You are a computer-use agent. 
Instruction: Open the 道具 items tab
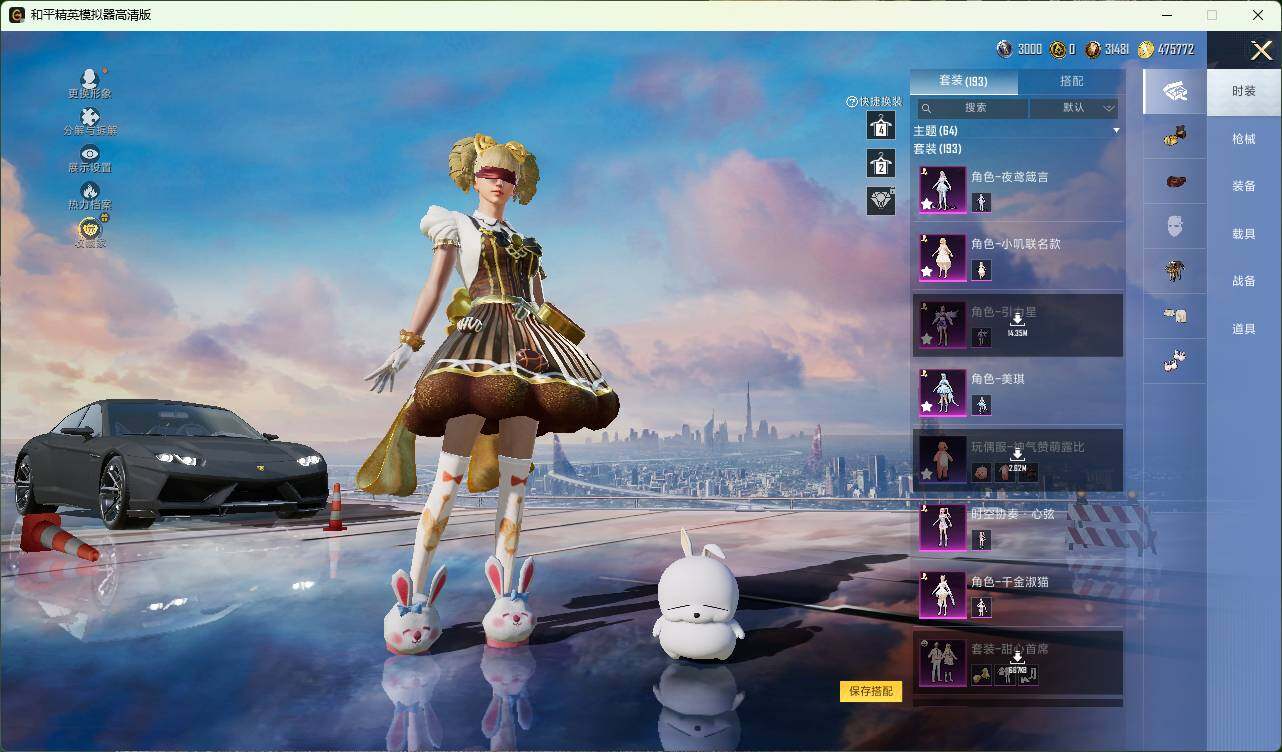[x=1243, y=328]
